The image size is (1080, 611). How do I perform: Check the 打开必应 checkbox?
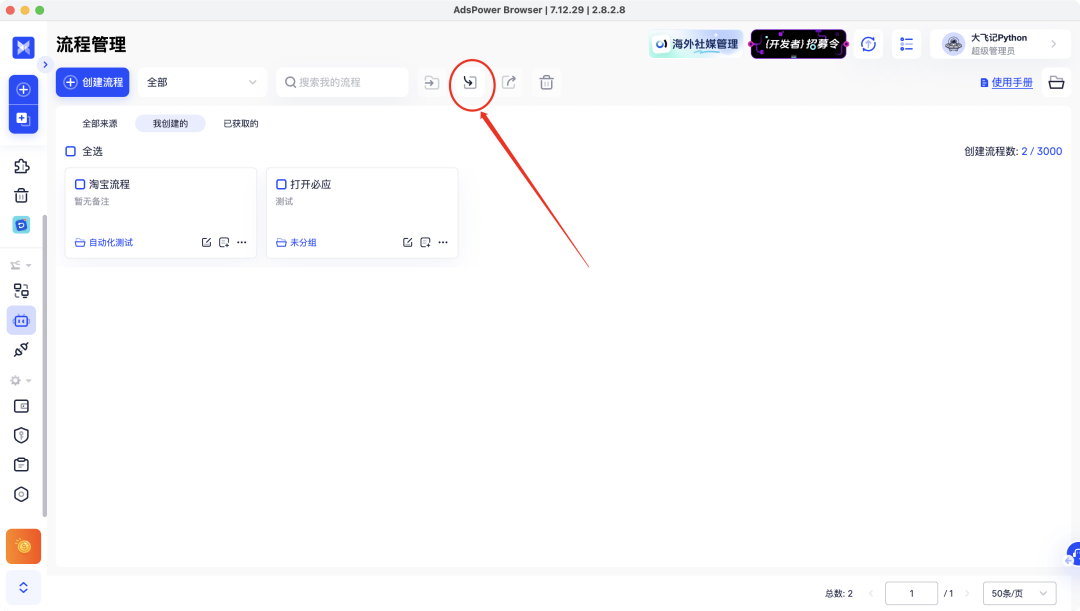click(x=281, y=184)
